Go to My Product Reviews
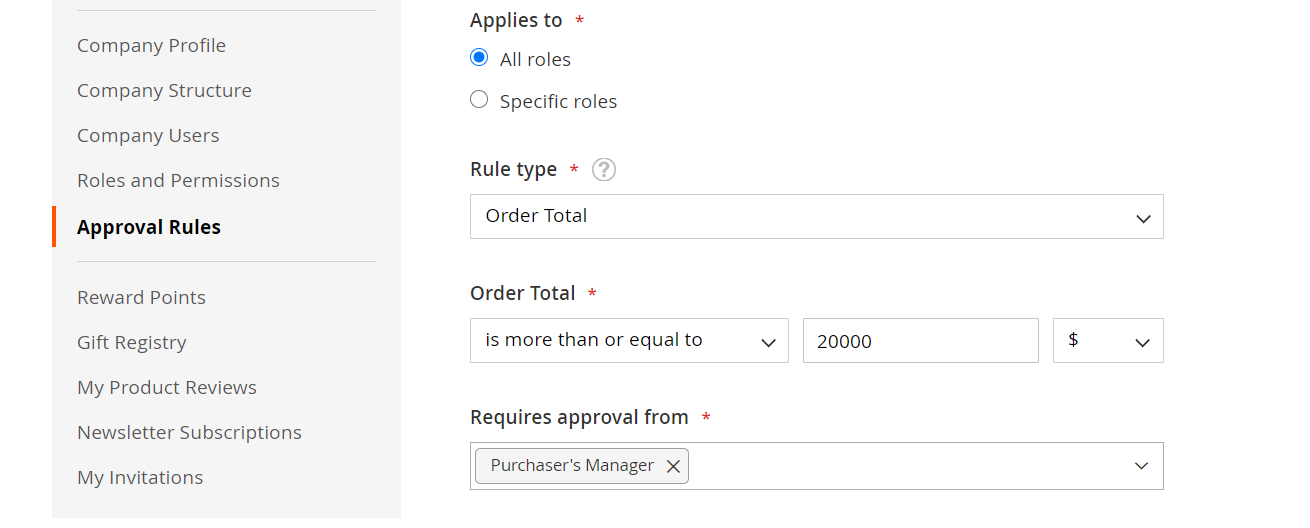The width and height of the screenshot is (1310, 528). coord(167,388)
